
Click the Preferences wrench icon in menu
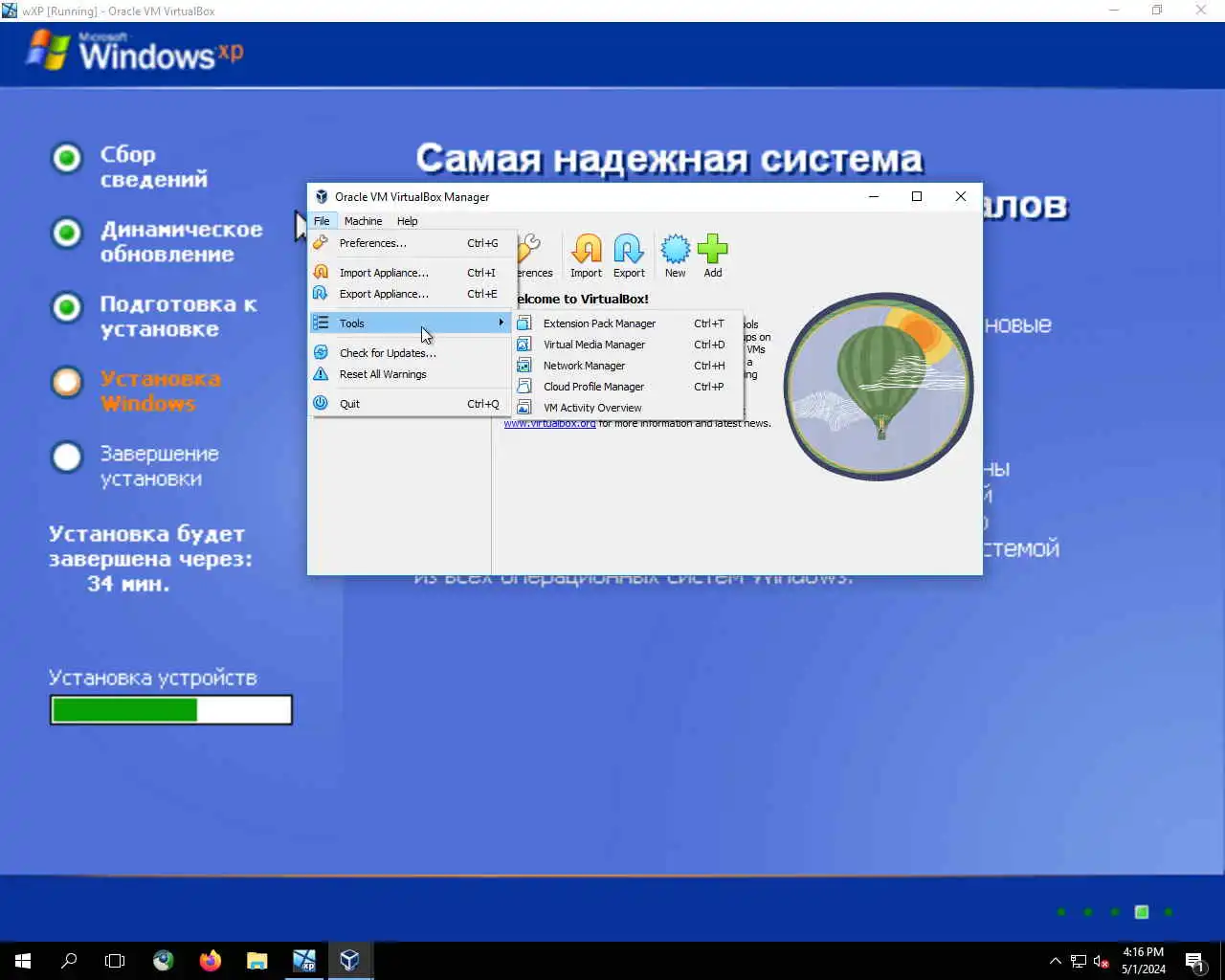point(321,243)
